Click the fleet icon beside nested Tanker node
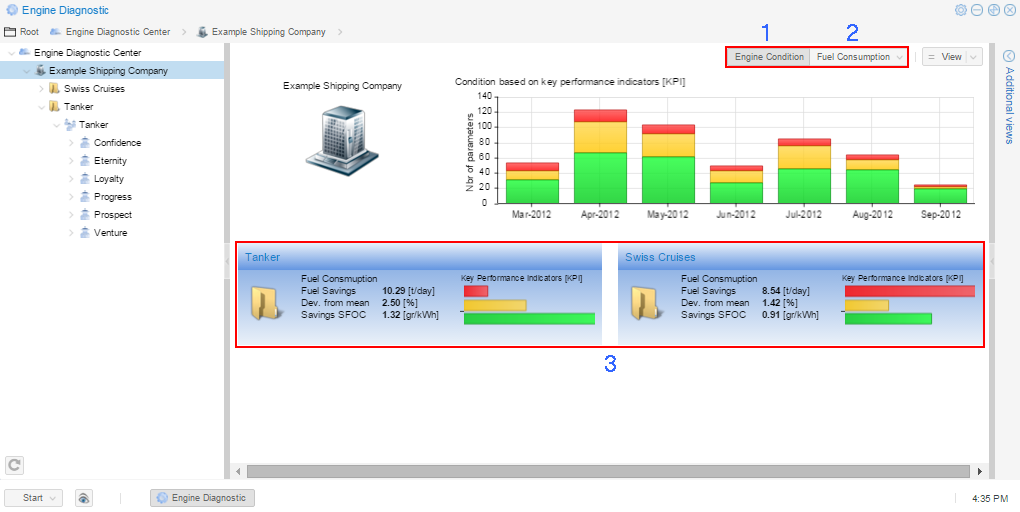1020x512 pixels. [x=70, y=124]
